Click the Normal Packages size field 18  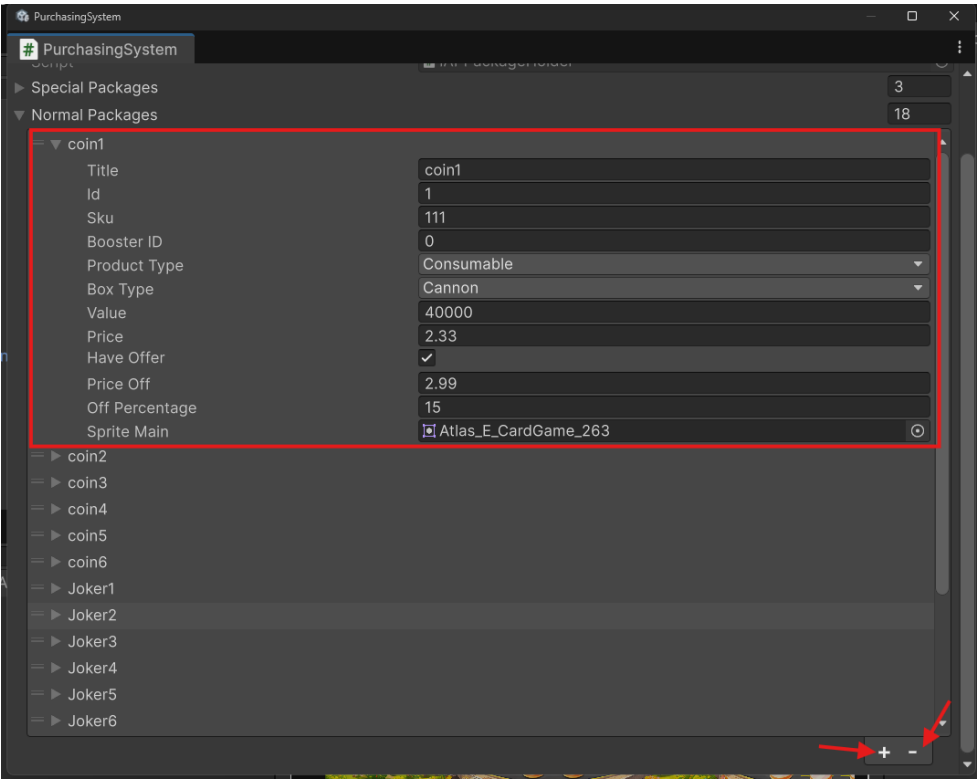coord(918,114)
